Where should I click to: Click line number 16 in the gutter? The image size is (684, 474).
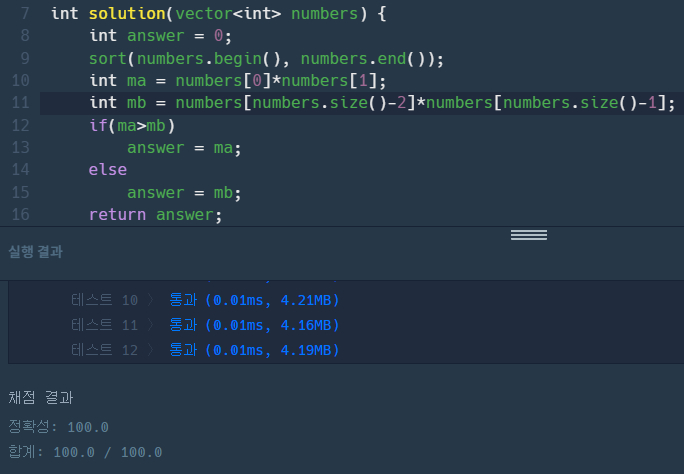pos(21,214)
